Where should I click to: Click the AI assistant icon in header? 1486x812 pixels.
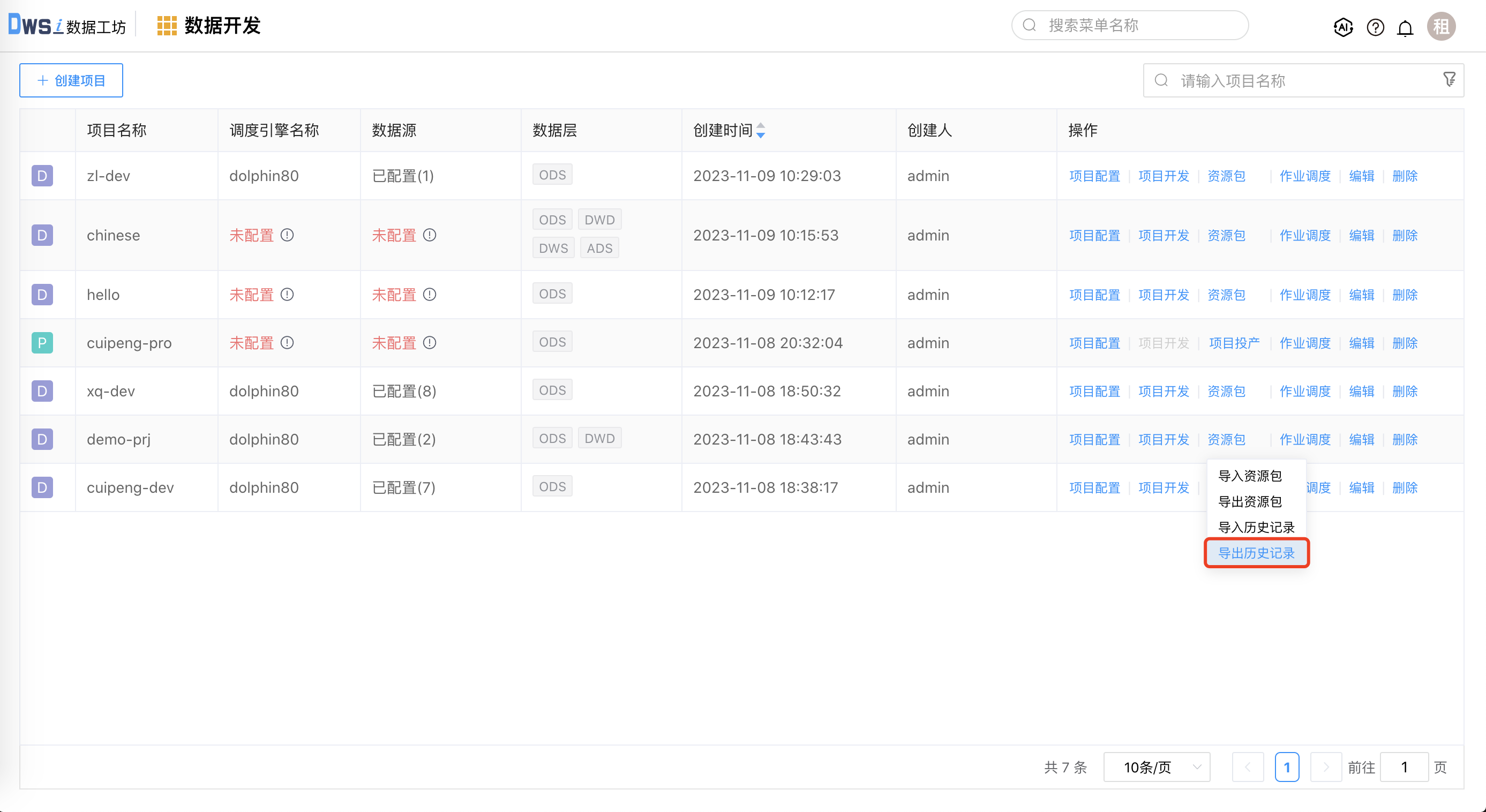click(x=1343, y=27)
